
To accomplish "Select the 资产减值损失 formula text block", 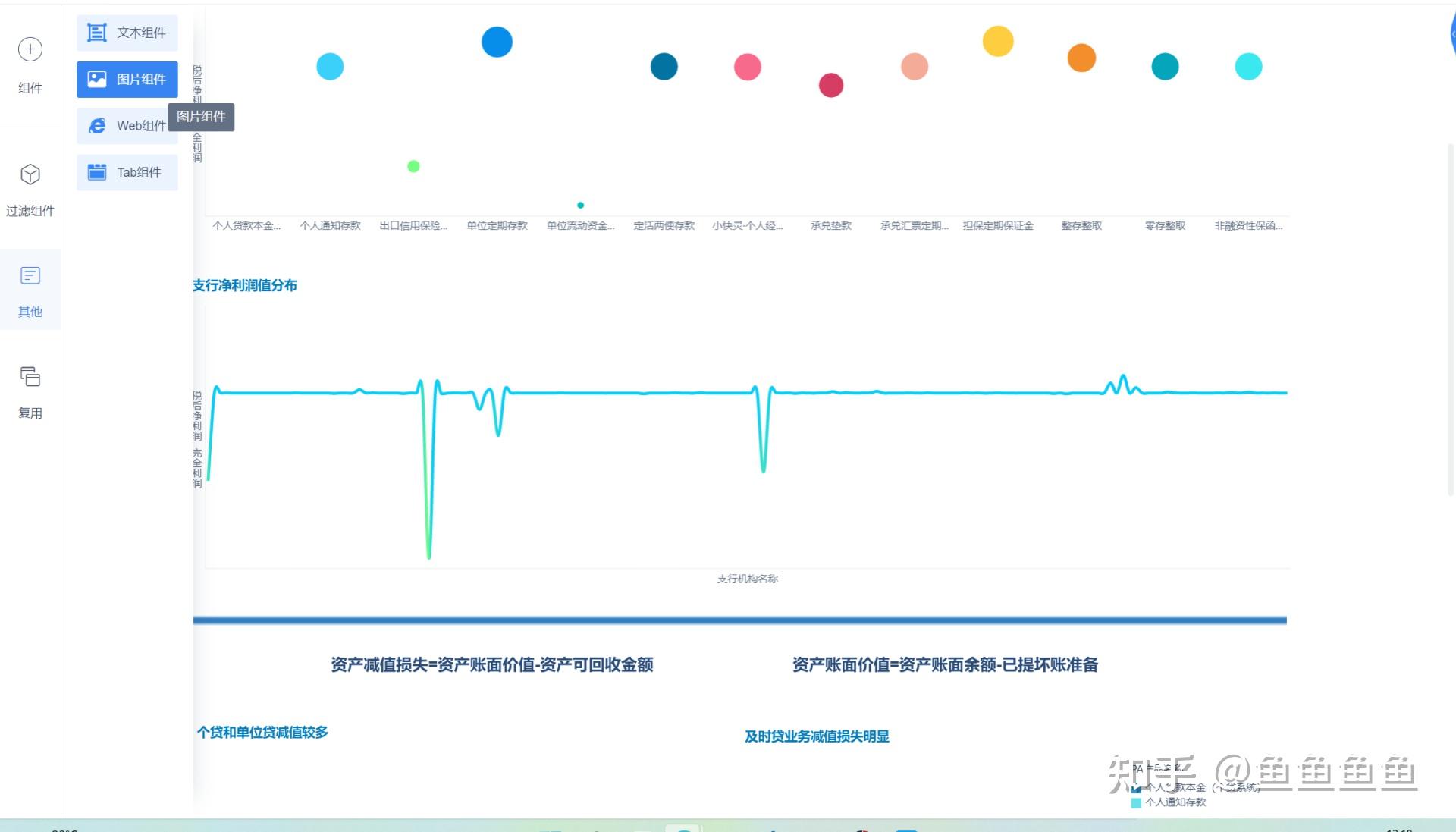I will (491, 664).
